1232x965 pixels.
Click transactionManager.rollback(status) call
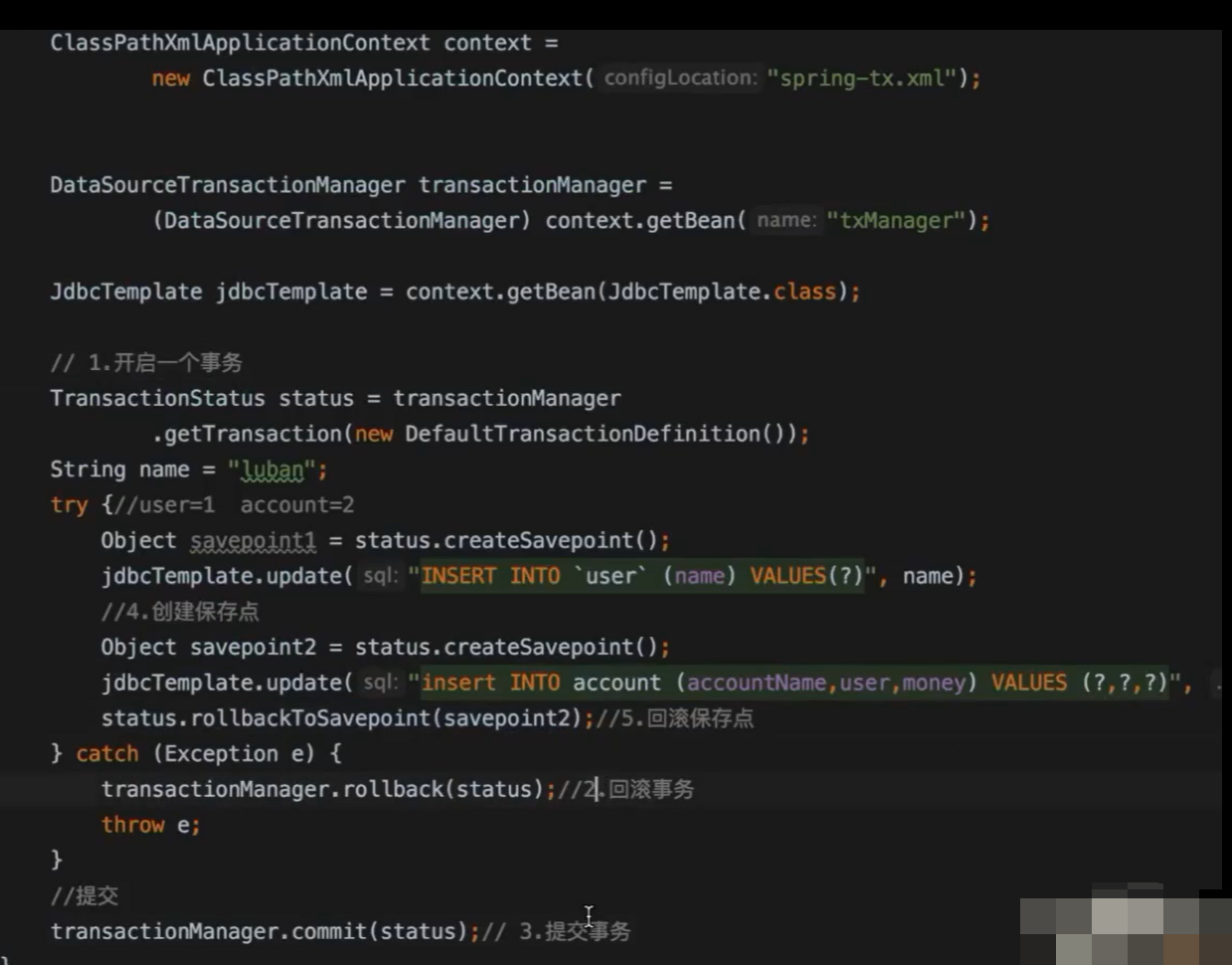pos(322,790)
